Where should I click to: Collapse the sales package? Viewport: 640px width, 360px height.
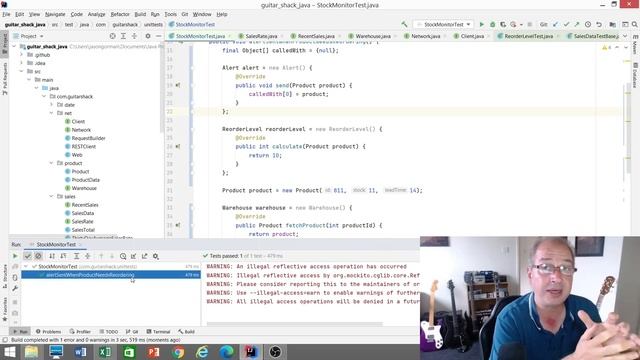tap(51, 196)
